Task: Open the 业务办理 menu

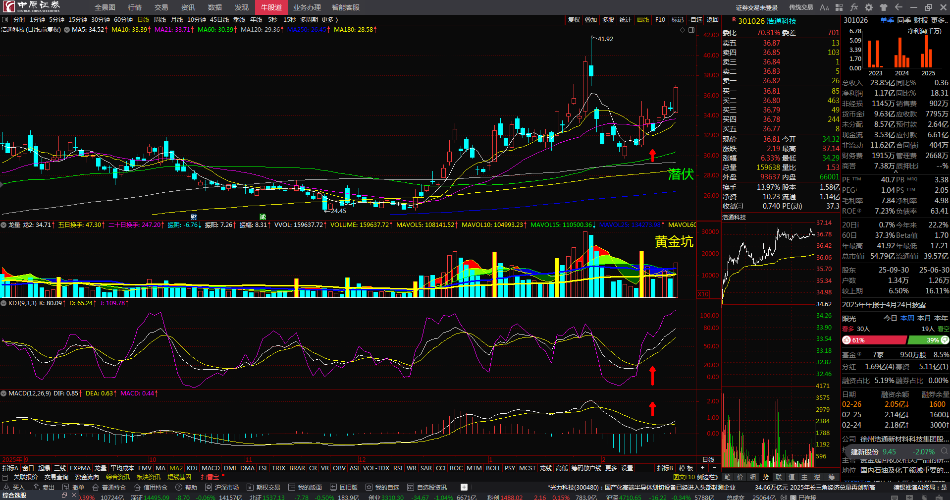Action: [307, 7]
